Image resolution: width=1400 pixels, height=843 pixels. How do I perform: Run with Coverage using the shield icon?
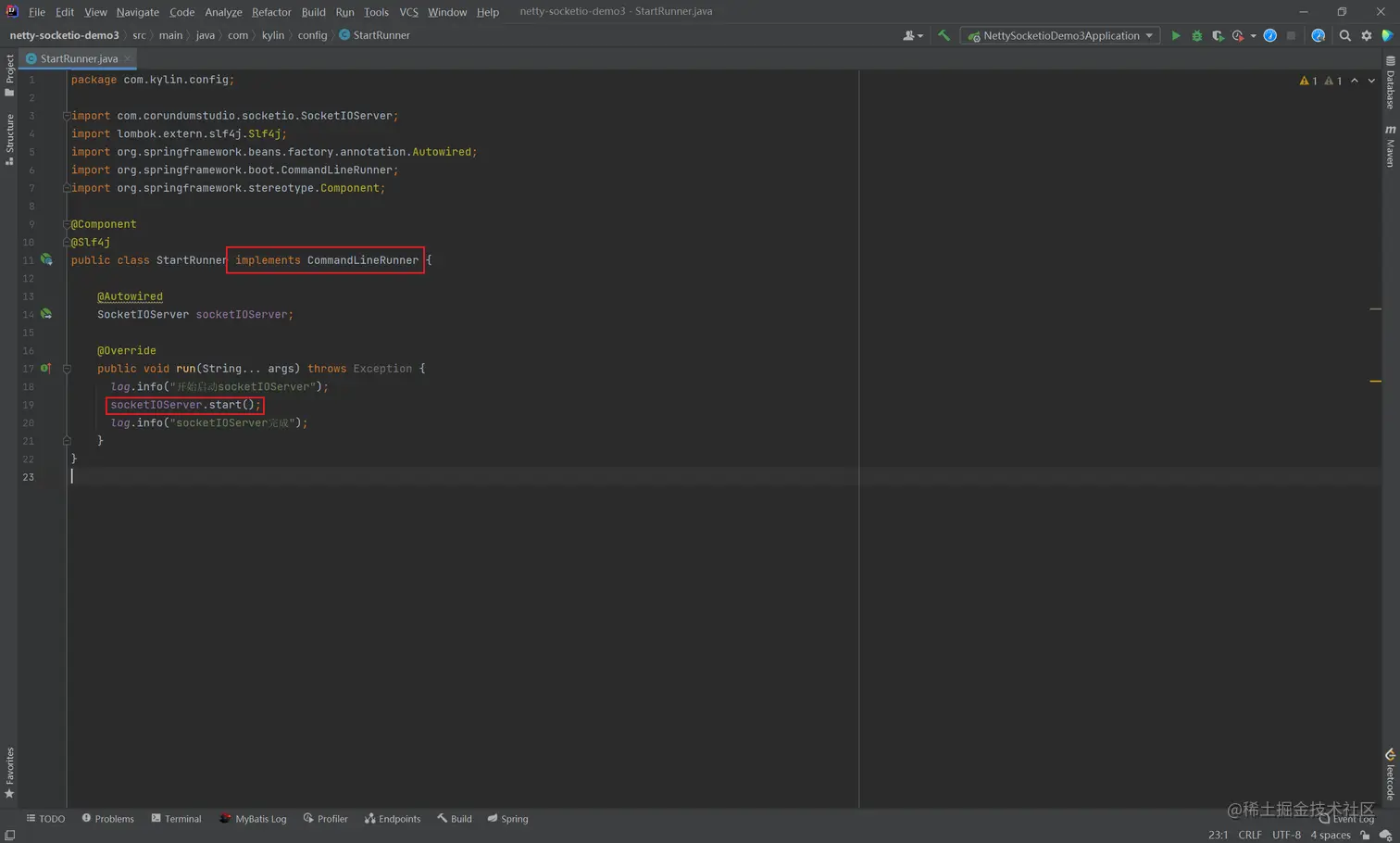click(x=1218, y=35)
